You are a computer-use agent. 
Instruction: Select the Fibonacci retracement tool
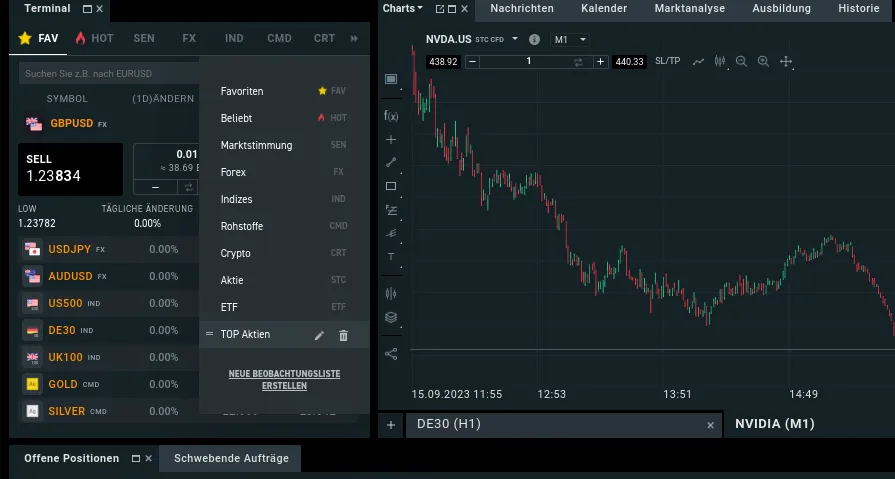click(x=391, y=210)
